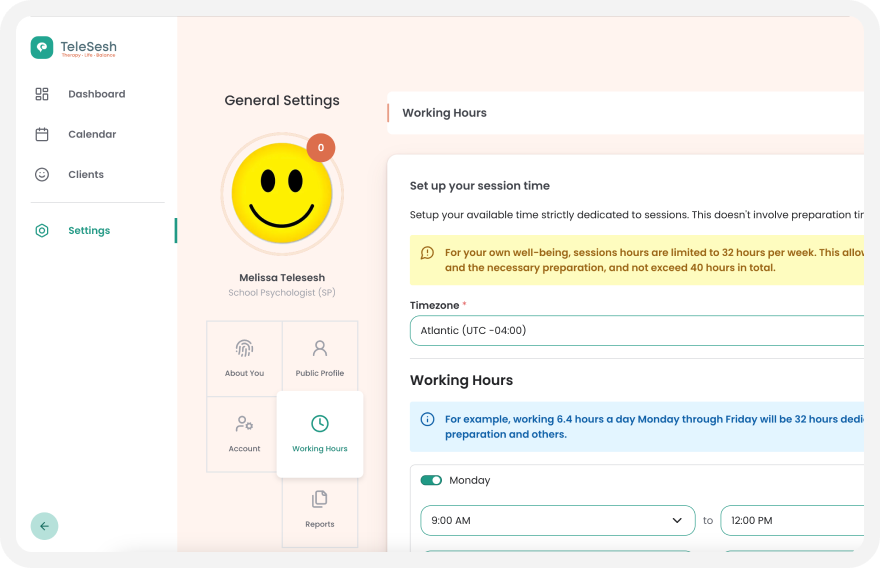Click the Melissa Telesesh profile name
880x568 pixels.
tap(282, 278)
